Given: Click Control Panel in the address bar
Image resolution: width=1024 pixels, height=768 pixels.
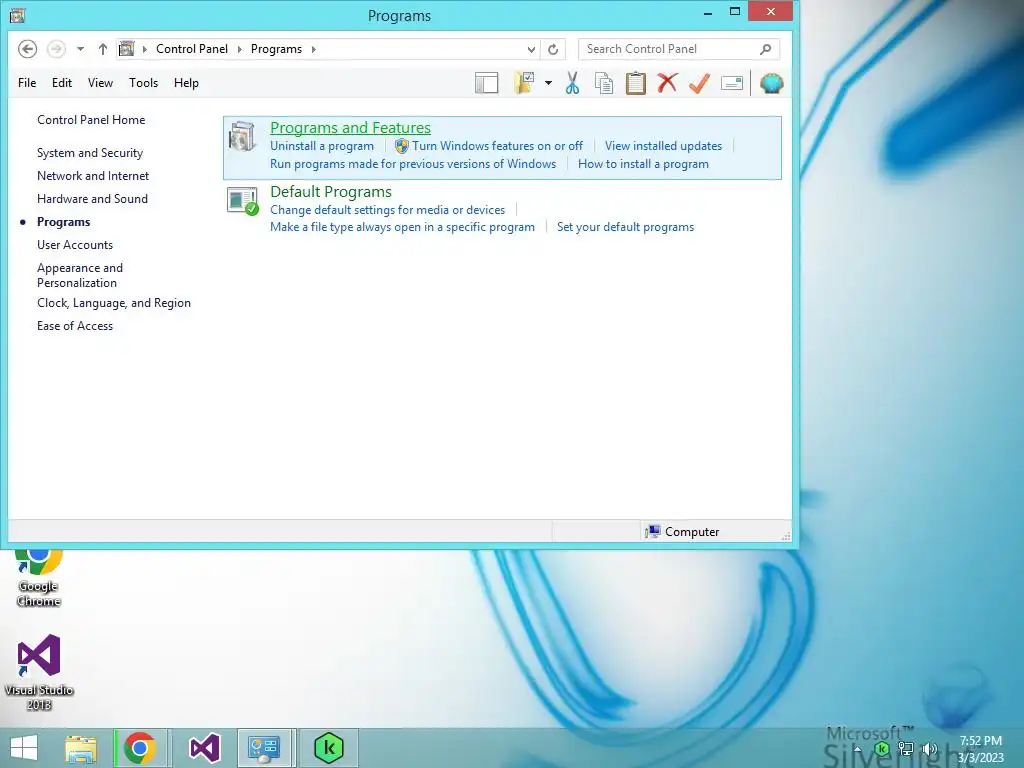Looking at the screenshot, I should coord(192,49).
